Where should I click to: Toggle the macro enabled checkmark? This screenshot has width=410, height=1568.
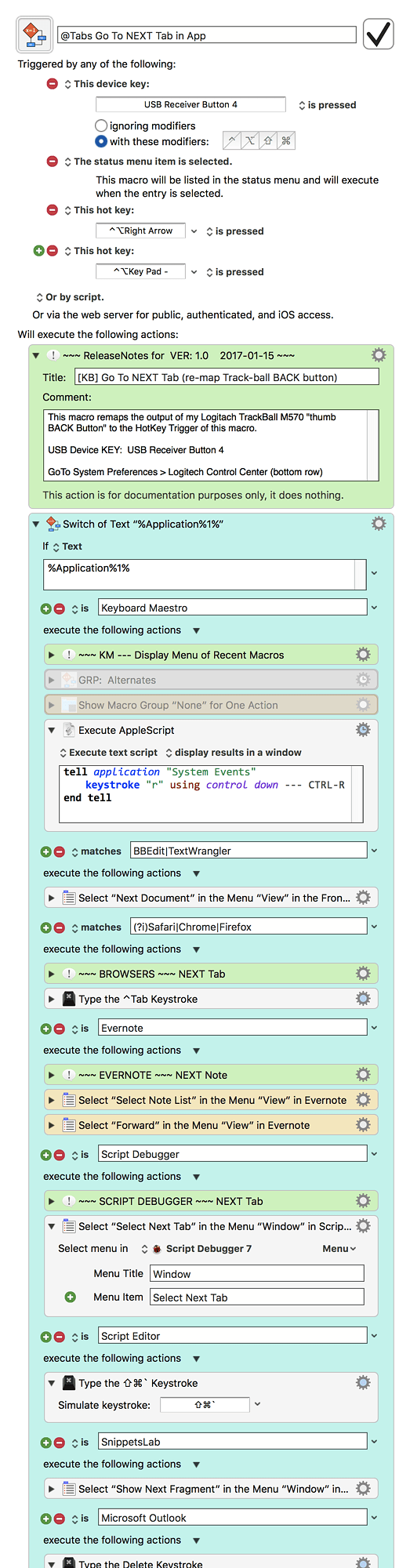378,34
